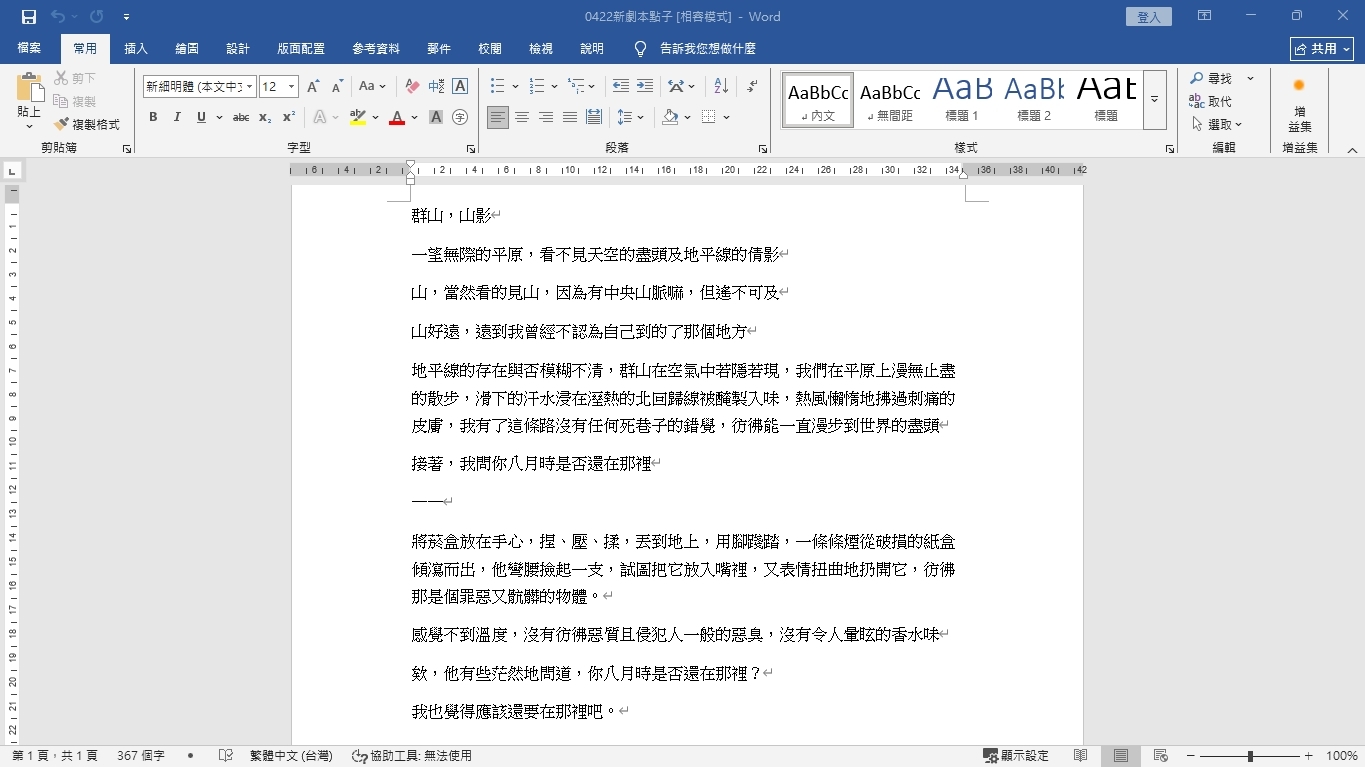
Task: Switch to web layout view in status bar
Action: point(1161,756)
